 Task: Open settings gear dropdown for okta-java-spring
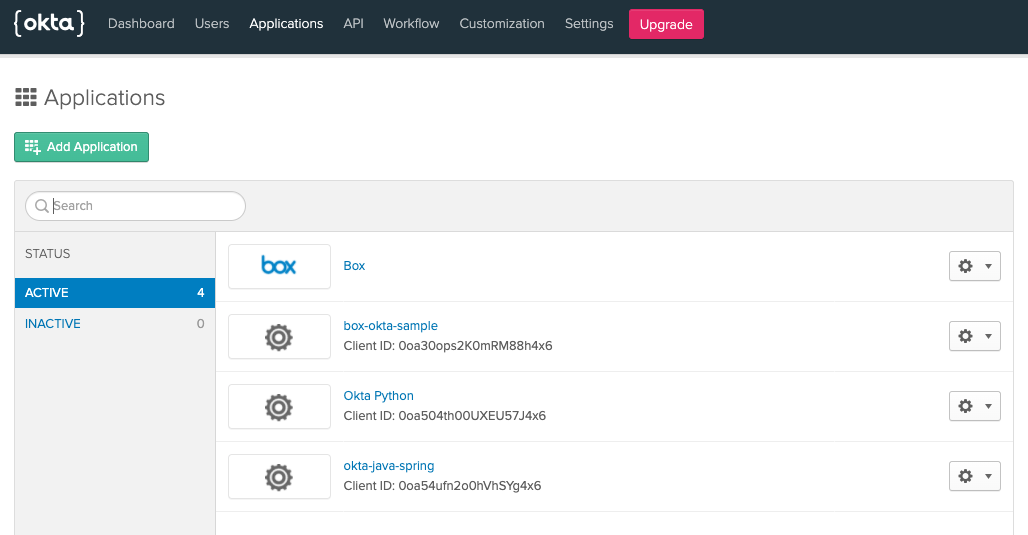coord(974,476)
